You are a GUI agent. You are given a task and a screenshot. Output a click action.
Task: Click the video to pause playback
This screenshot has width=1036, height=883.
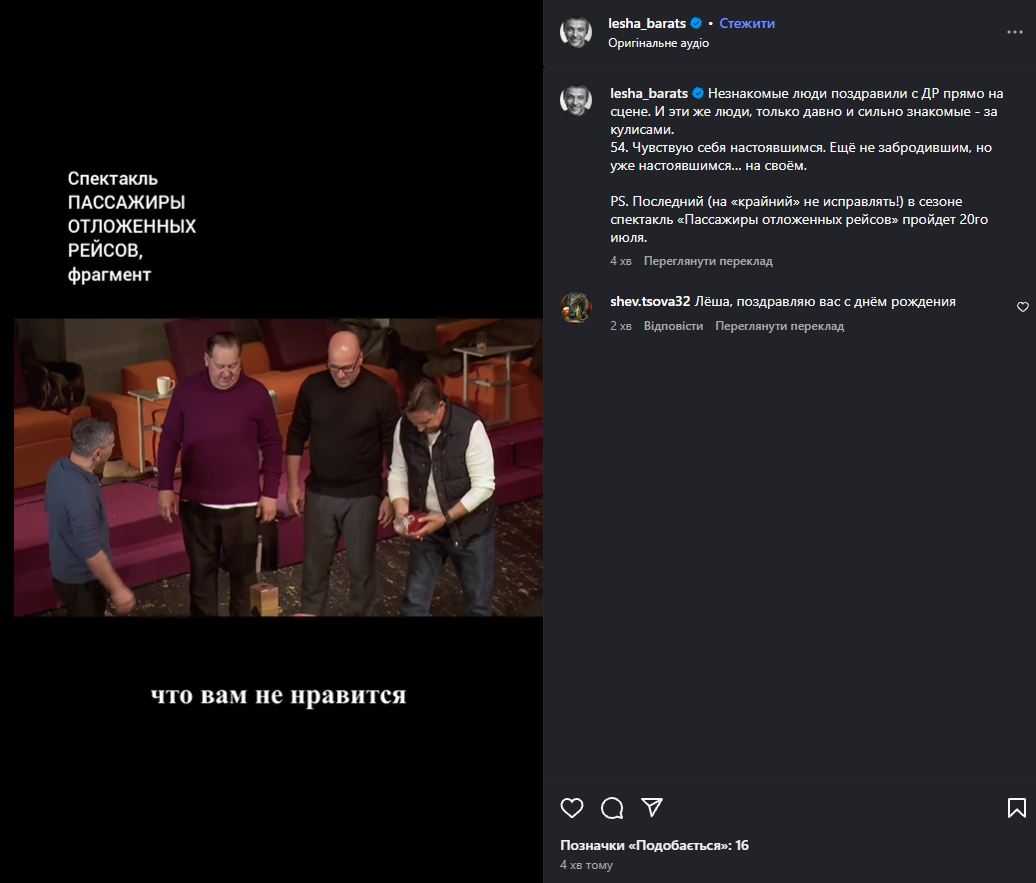(278, 467)
